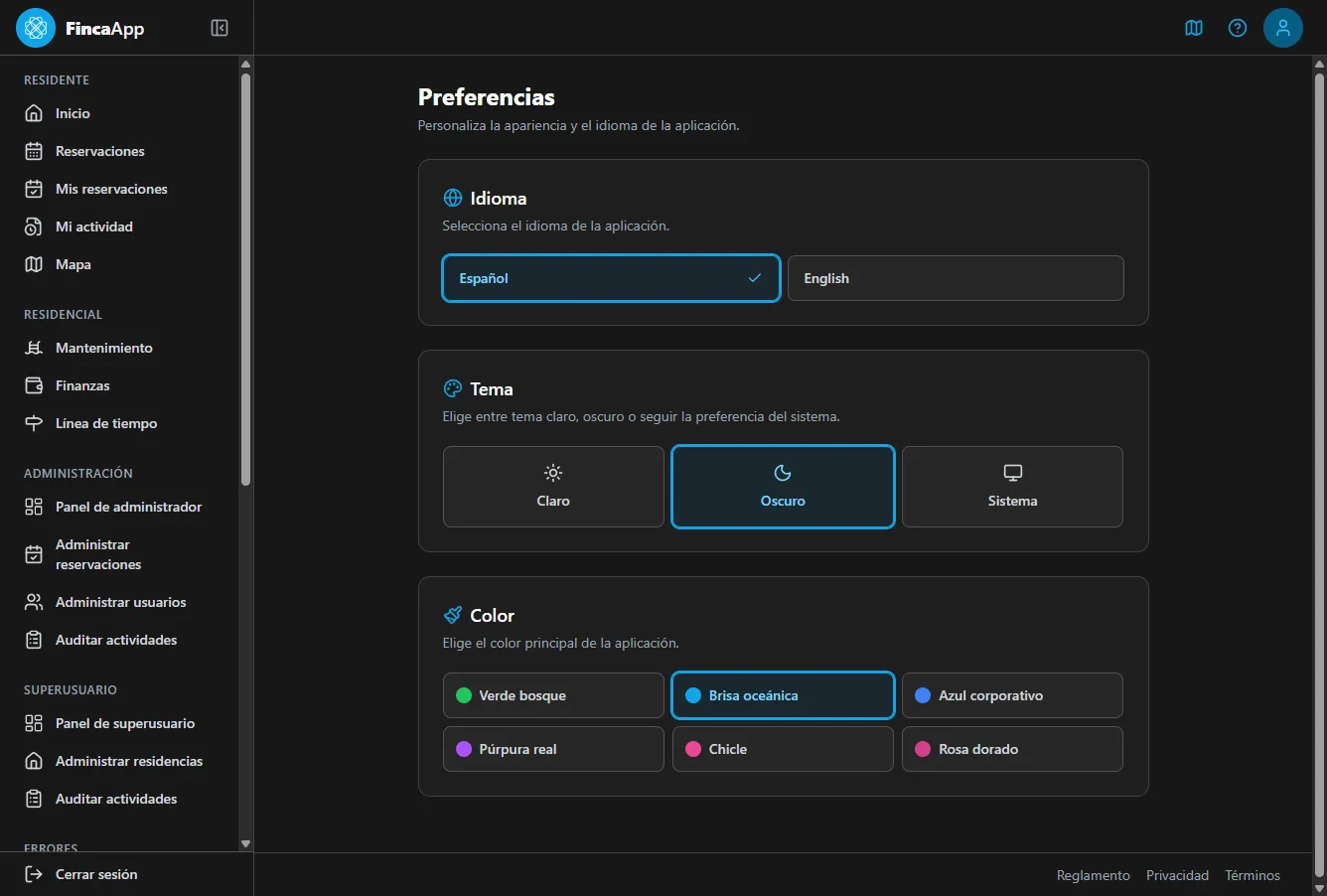This screenshot has width=1327, height=896.
Task: Click the Mapa sidebar icon
Action: point(34,264)
